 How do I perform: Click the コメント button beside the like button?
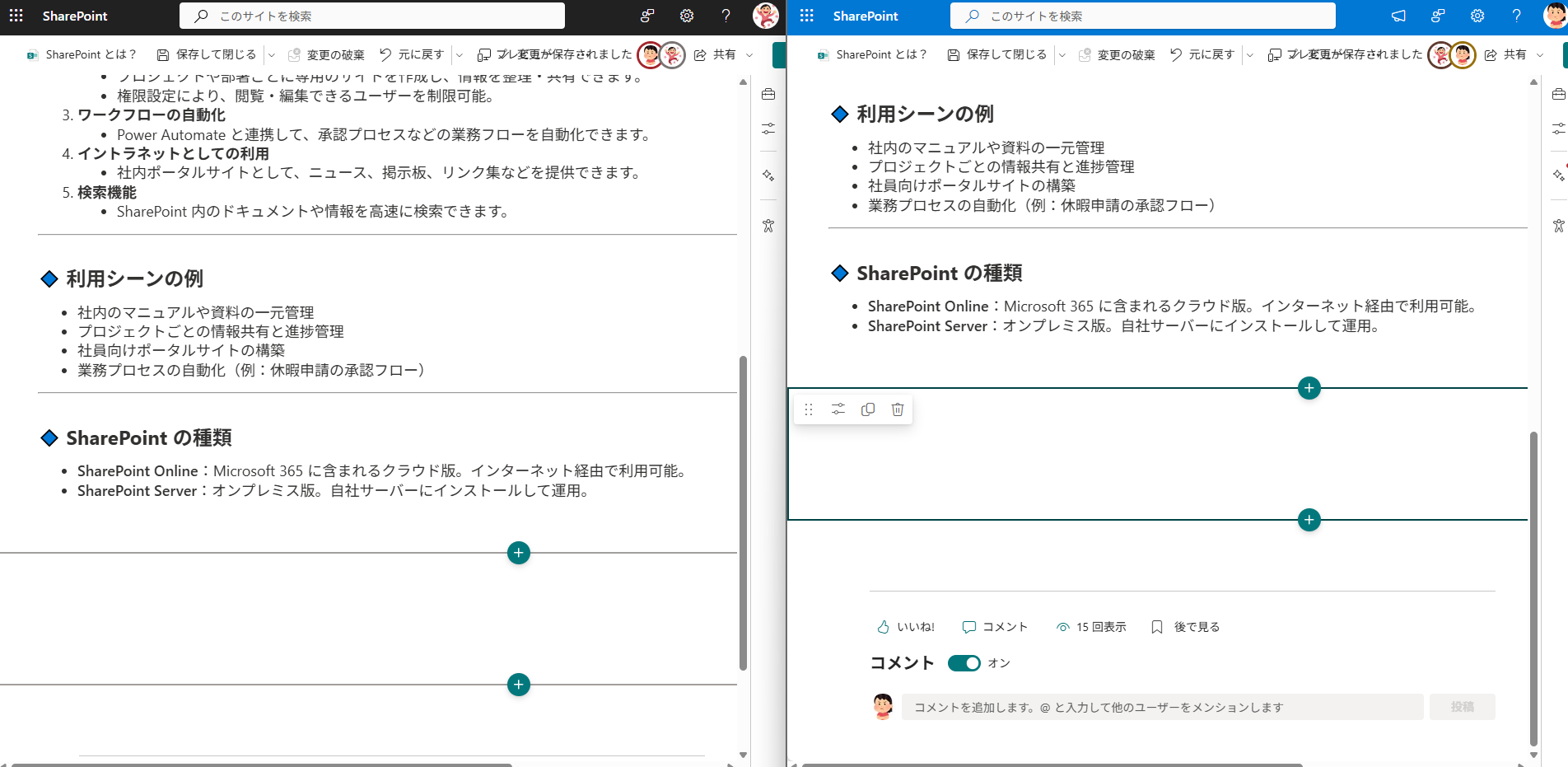(995, 627)
